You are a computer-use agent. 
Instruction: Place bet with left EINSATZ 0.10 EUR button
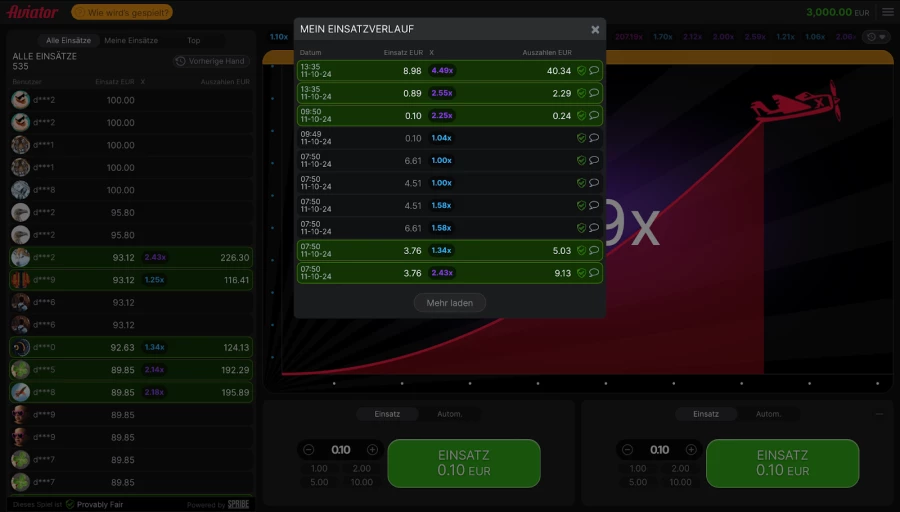464,463
